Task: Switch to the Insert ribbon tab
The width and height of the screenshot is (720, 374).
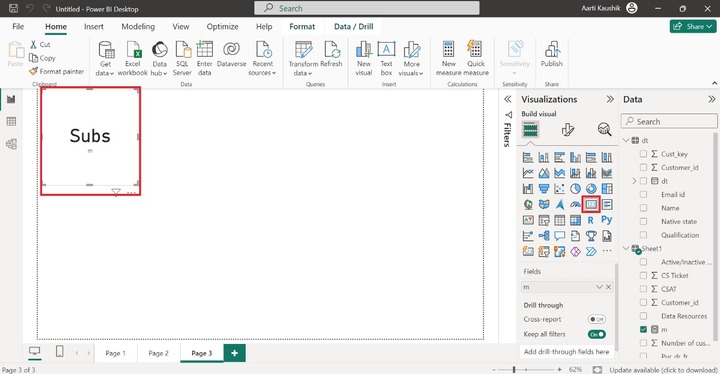Action: pyautogui.click(x=94, y=27)
